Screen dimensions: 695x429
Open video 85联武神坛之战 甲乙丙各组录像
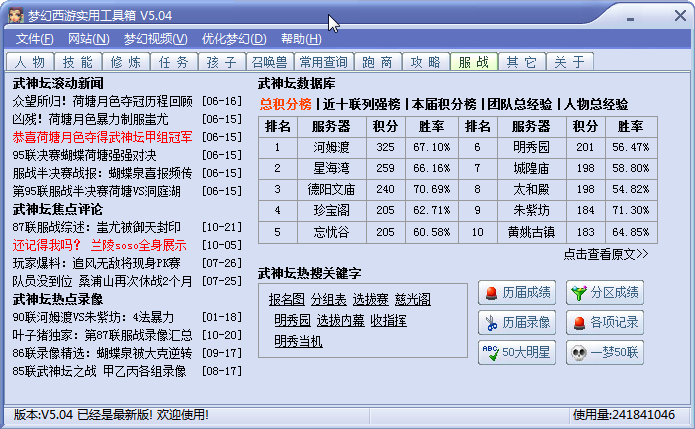[99, 371]
